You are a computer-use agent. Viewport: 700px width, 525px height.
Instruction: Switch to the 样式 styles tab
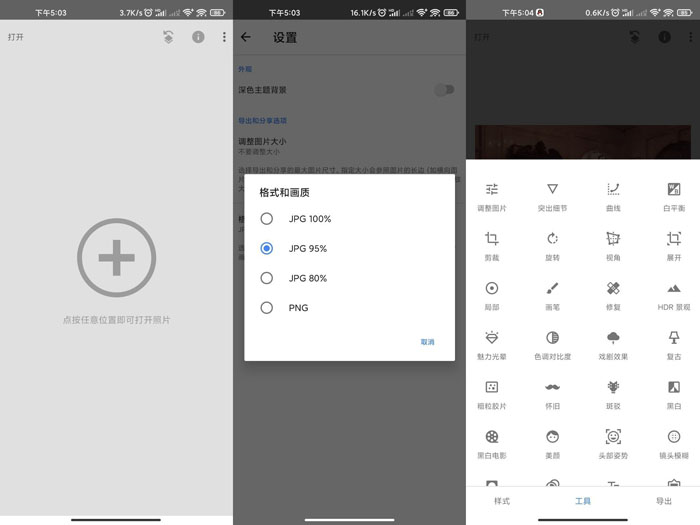point(502,500)
